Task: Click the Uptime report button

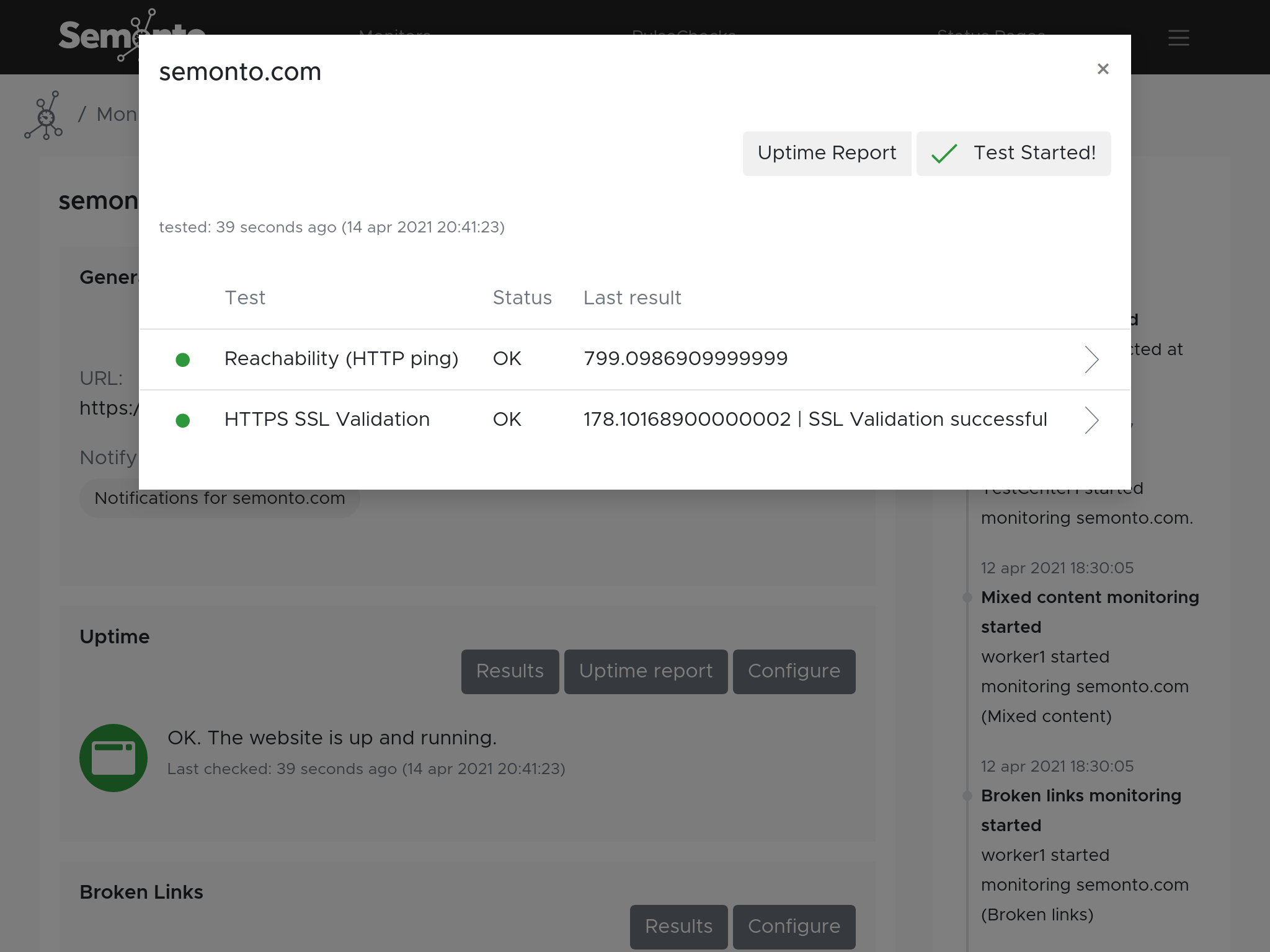Action: (646, 671)
